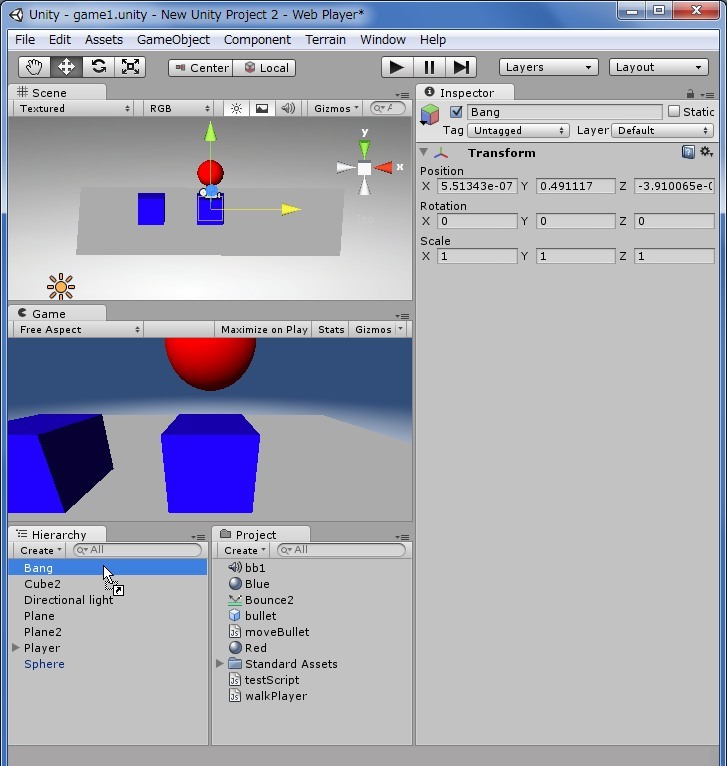
Task: Toggle scene lighting sun icon
Action: click(236, 108)
